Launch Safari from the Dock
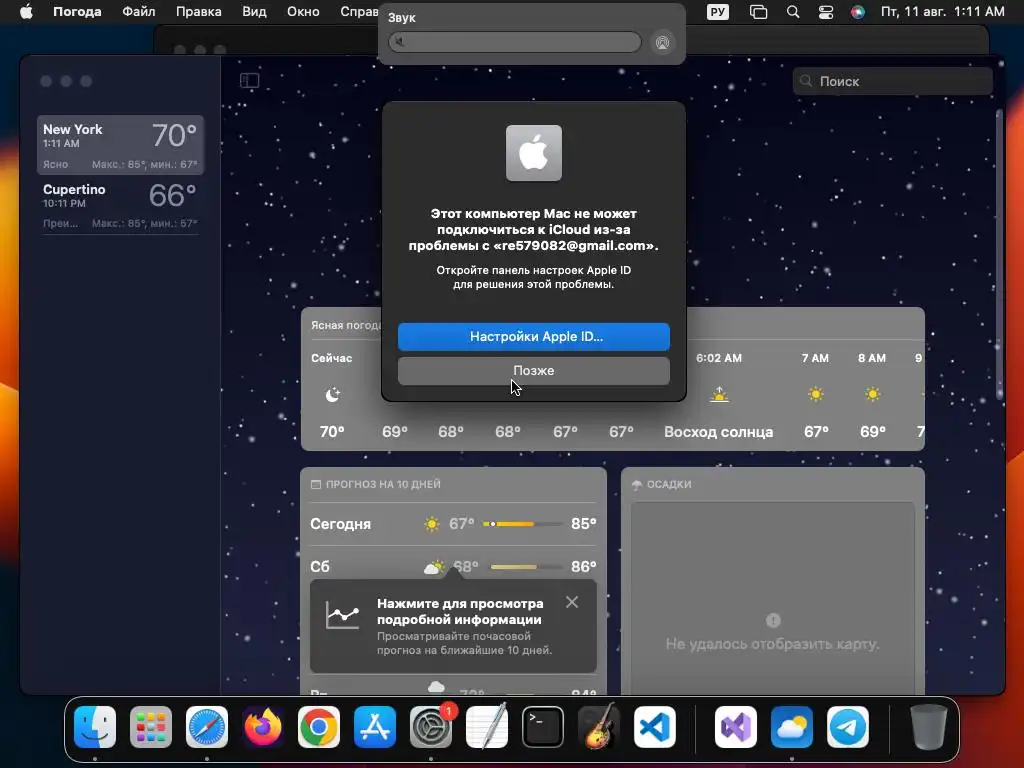 click(207, 726)
